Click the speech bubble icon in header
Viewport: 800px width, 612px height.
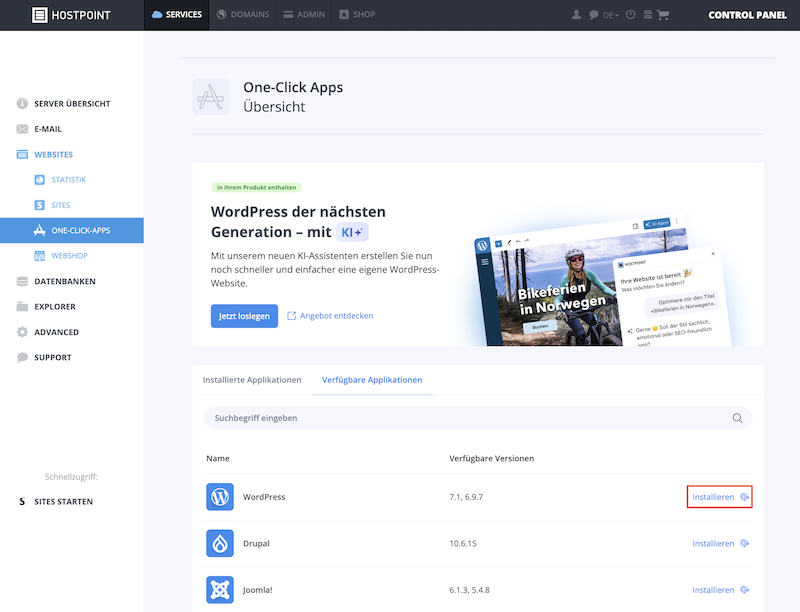593,15
